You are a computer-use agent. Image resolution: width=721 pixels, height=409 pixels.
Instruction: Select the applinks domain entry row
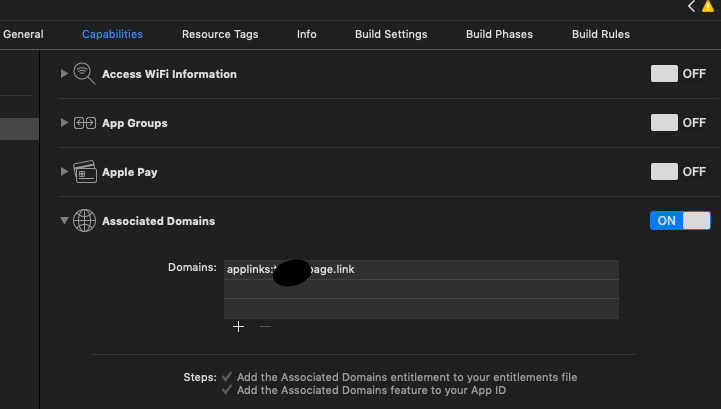point(420,270)
